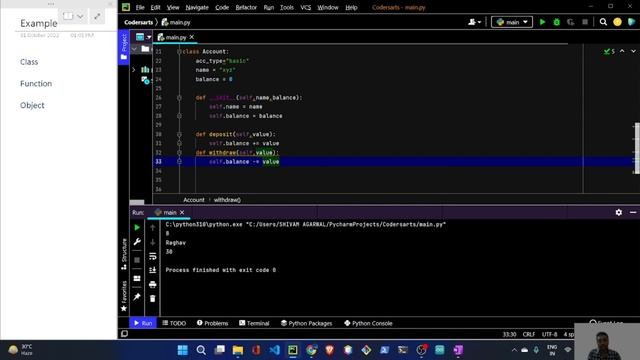Open File Explorer from taskbar
Image resolution: width=640 pixels, height=360 pixels.
[x=238, y=350]
